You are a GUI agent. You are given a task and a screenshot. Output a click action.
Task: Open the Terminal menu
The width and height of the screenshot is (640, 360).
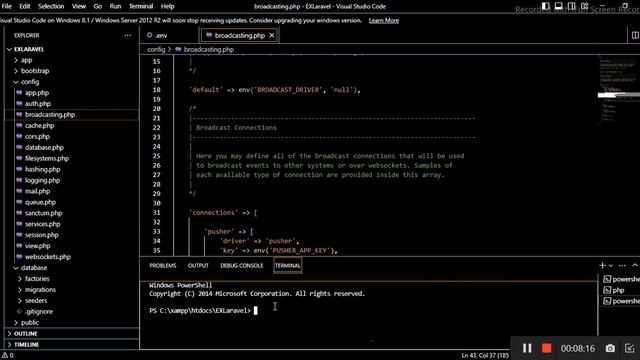coord(141,6)
